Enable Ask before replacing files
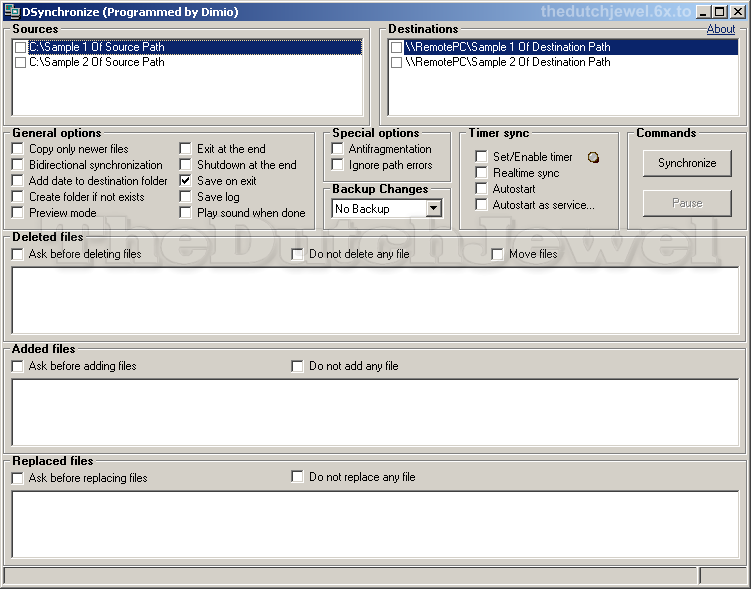Viewport: 751px width, 589px height. [18, 478]
